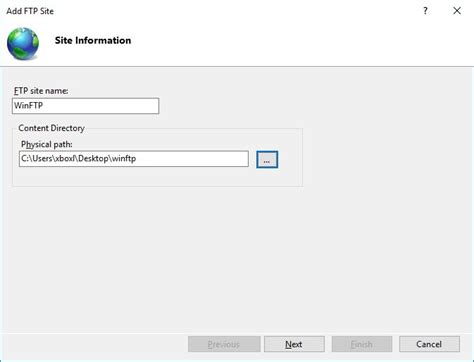Click the globe Site Information icon
The height and width of the screenshot is (362, 474).
pos(23,44)
